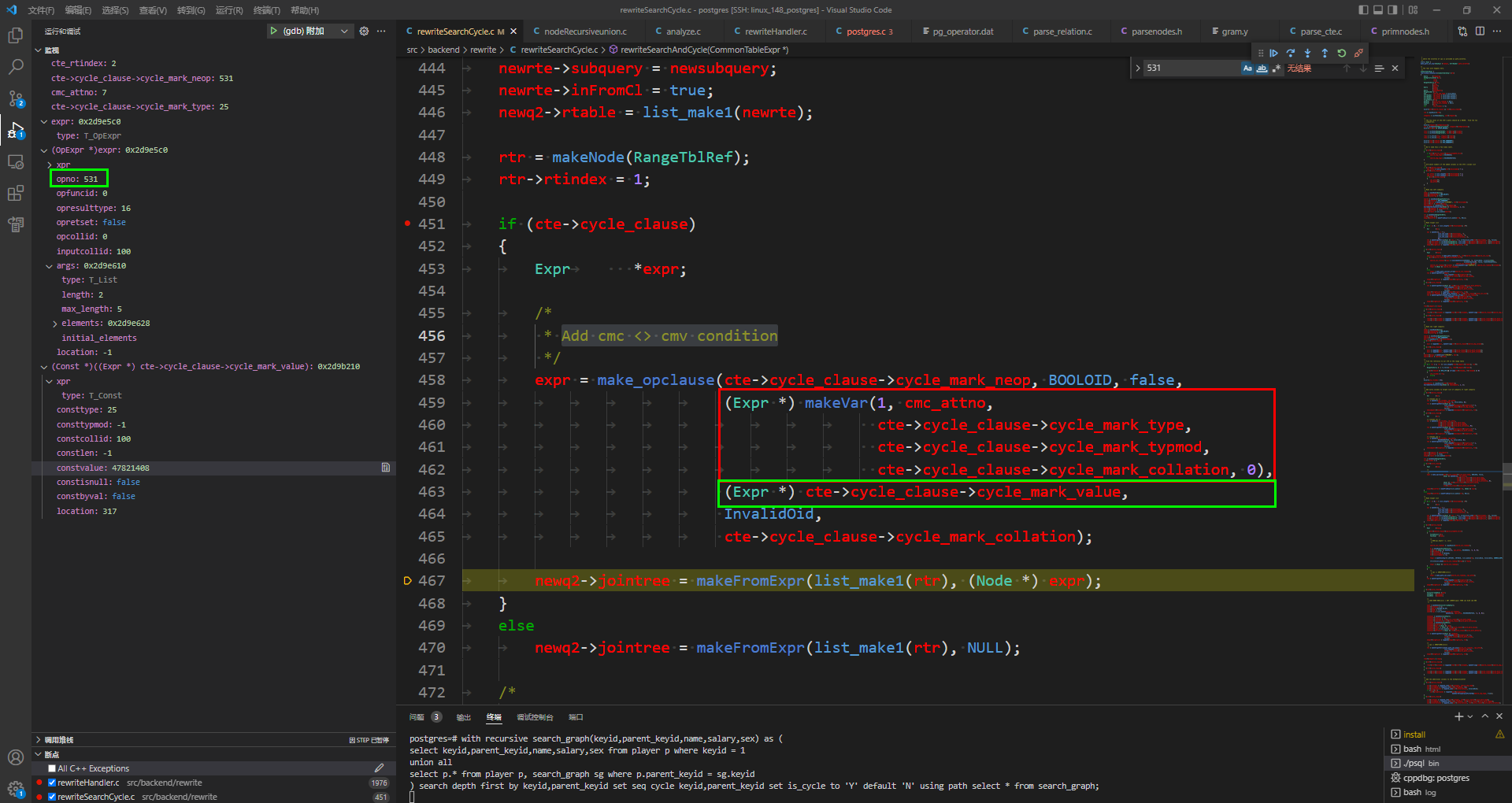
Task: Open the Source Control view
Action: (15, 98)
